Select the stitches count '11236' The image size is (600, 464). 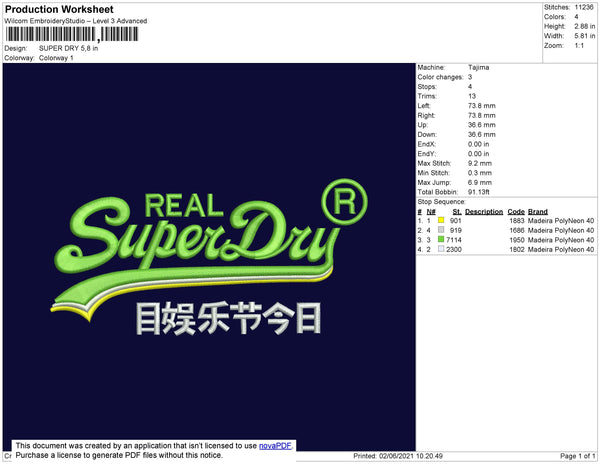point(584,7)
